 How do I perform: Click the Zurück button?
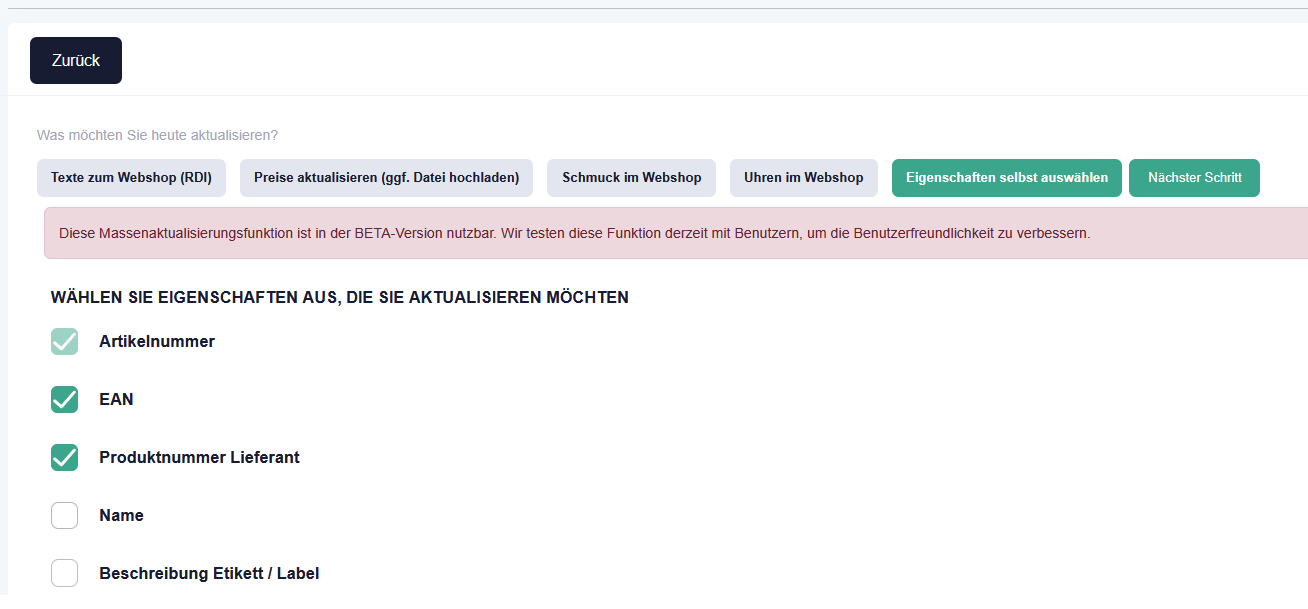point(76,61)
